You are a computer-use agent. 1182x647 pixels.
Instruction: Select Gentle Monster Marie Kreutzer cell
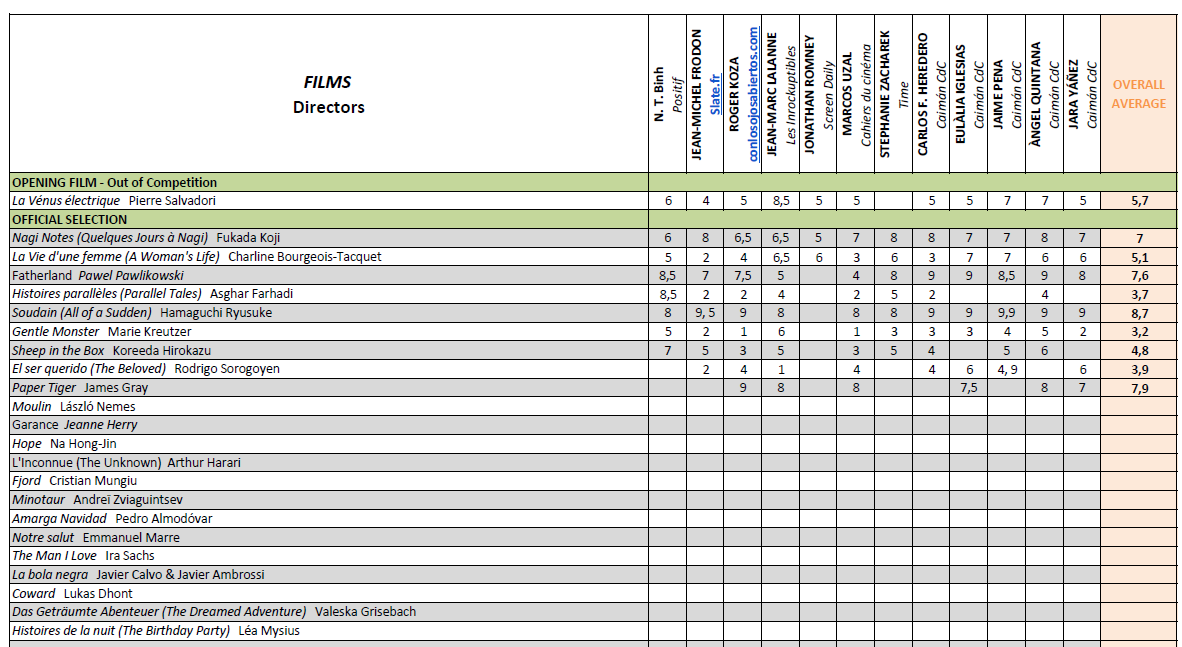coord(329,332)
